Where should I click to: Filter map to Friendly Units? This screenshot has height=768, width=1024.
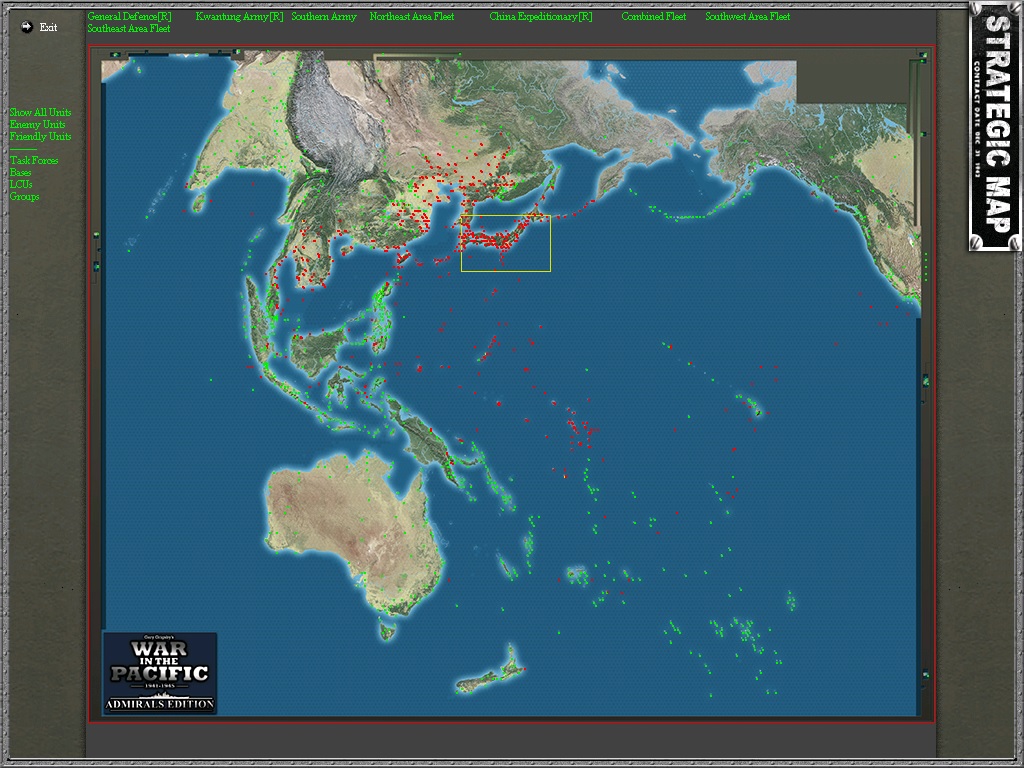pos(40,136)
